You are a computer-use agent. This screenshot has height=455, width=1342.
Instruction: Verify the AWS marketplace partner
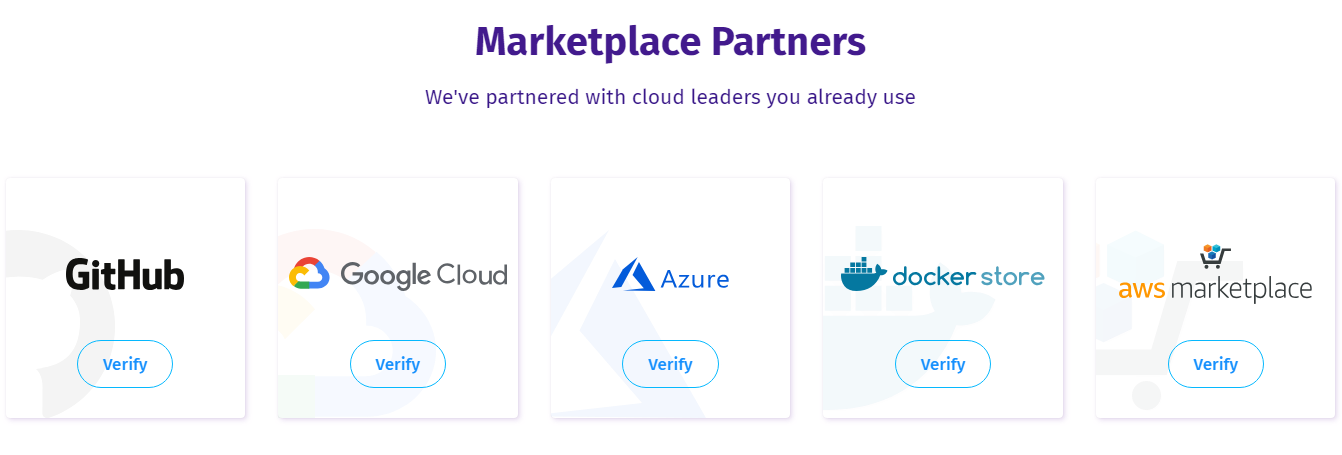pyautogui.click(x=1216, y=364)
